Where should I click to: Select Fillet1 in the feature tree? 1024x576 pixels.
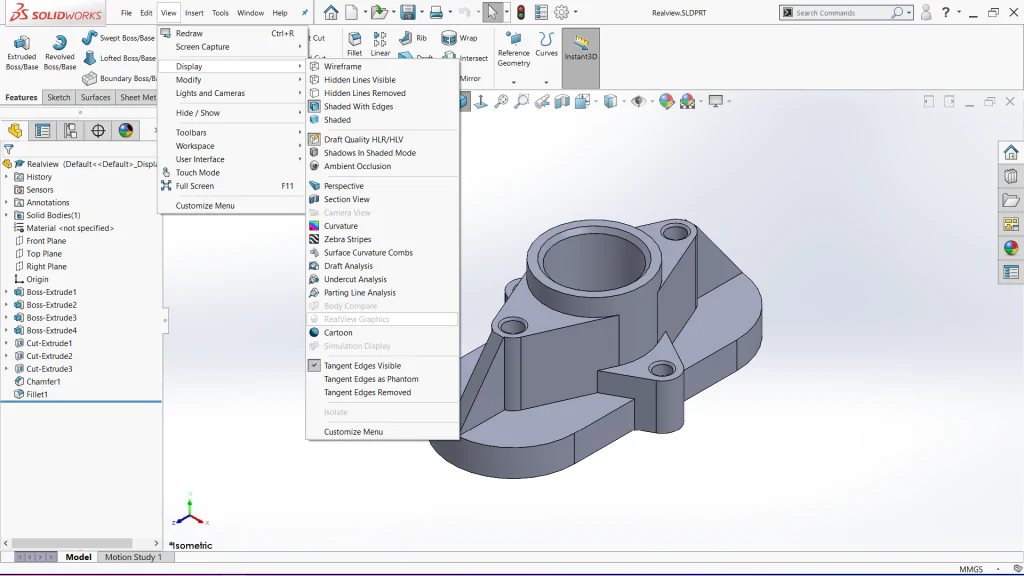click(x=37, y=394)
